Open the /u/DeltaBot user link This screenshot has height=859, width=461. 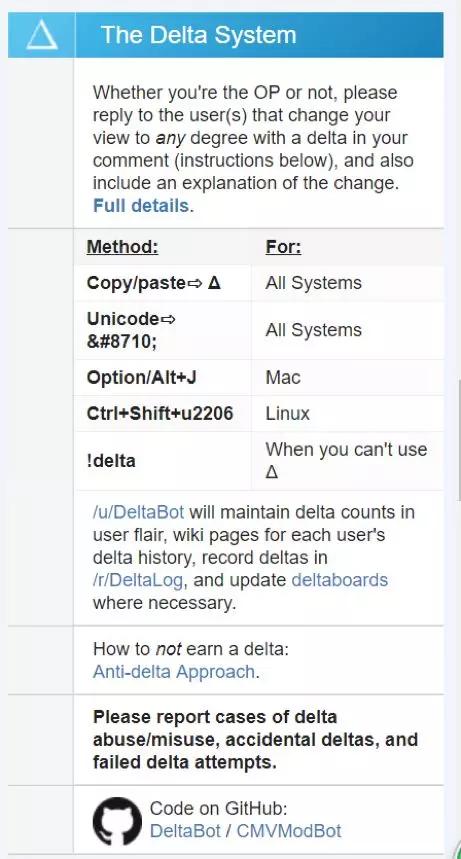point(139,512)
